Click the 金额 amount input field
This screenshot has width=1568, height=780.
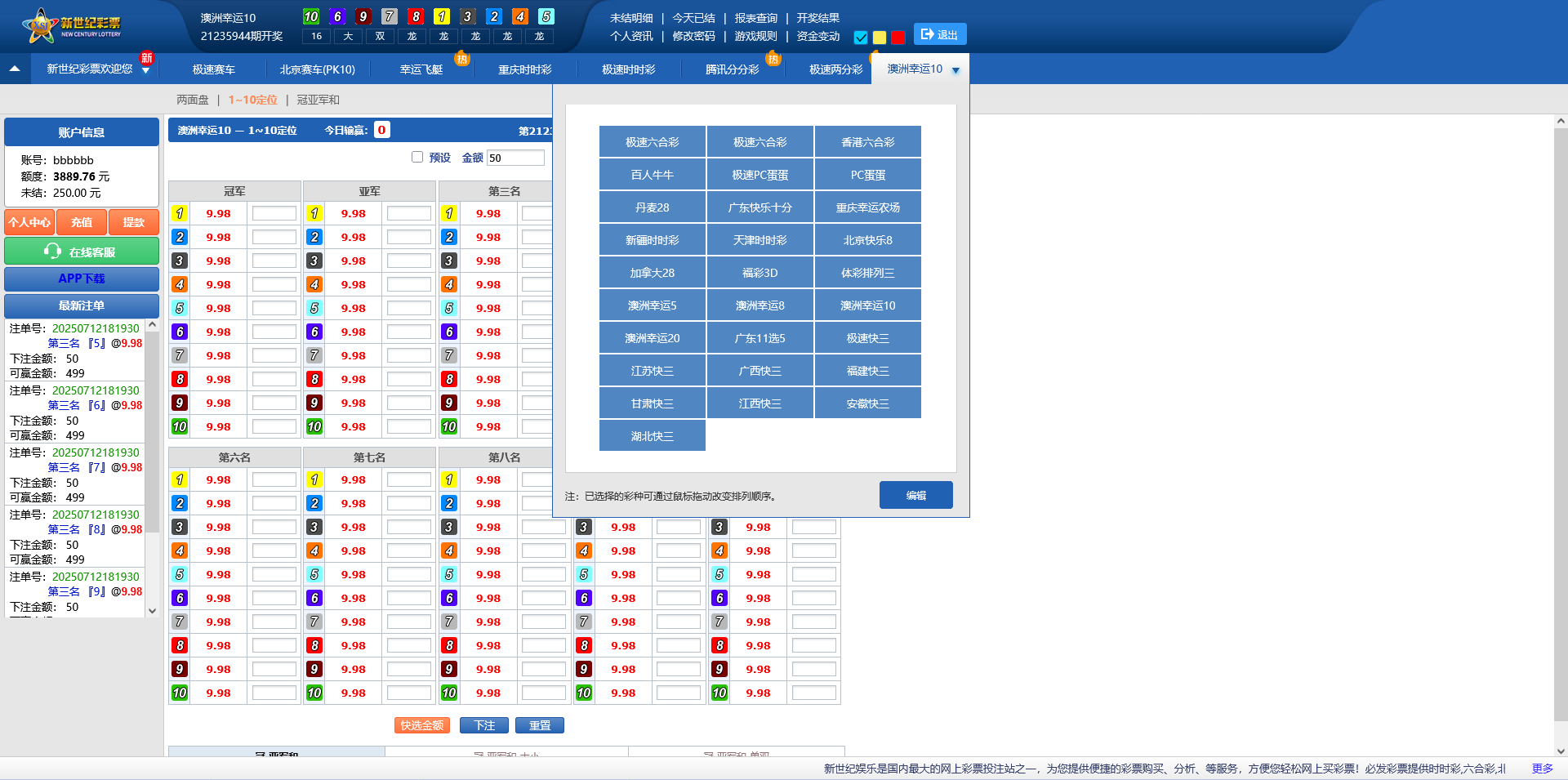[x=515, y=158]
